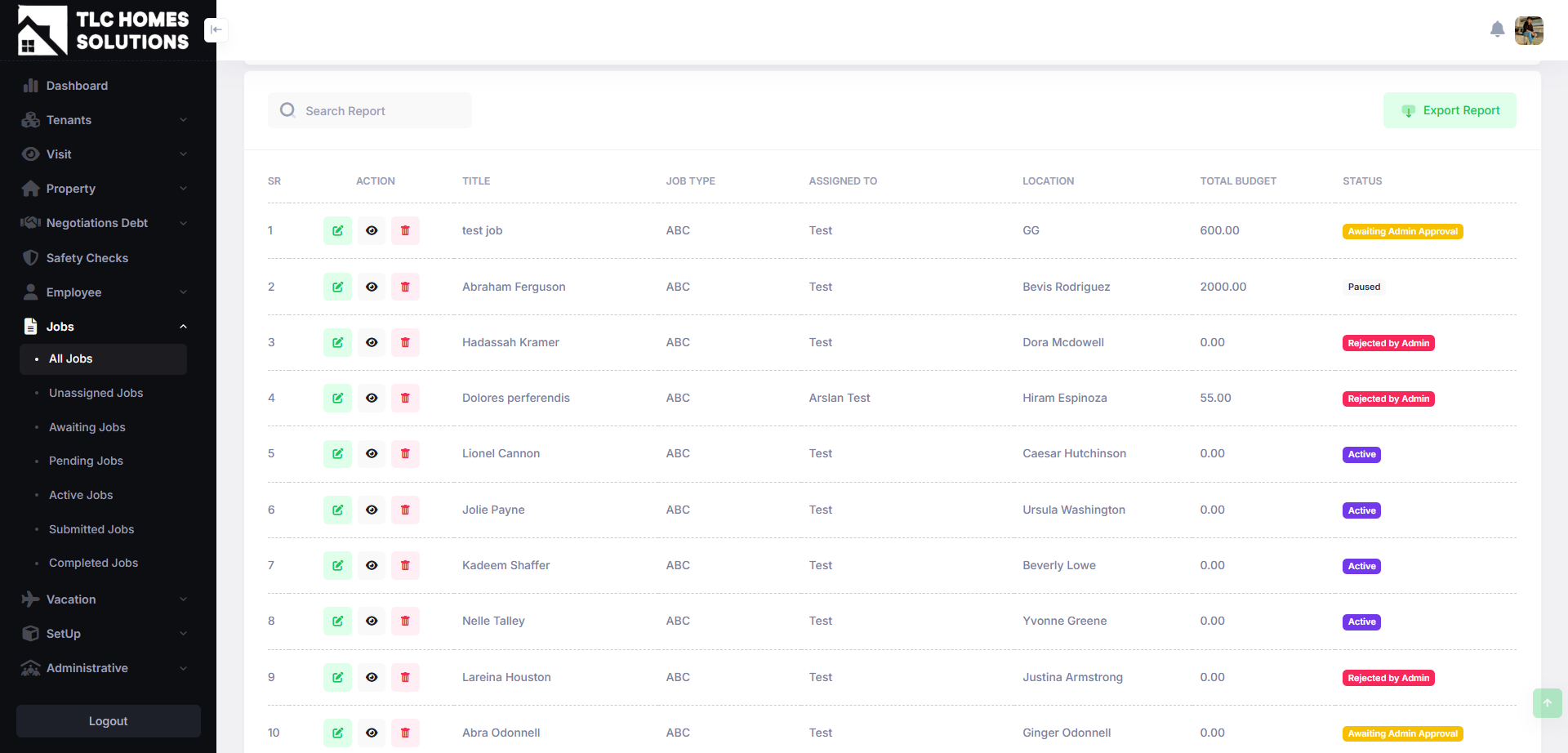Viewport: 1568px width, 753px height.
Task: Delete the Abraham Ferguson job
Action: pos(405,287)
